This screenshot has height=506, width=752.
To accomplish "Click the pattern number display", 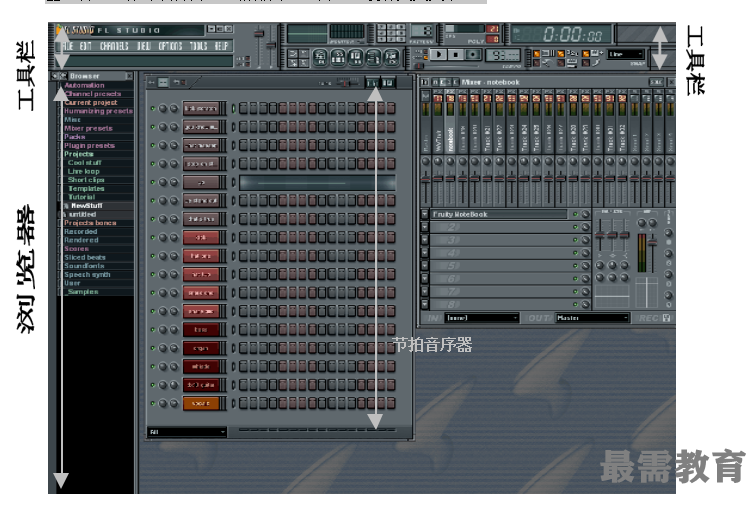I will (422, 32).
